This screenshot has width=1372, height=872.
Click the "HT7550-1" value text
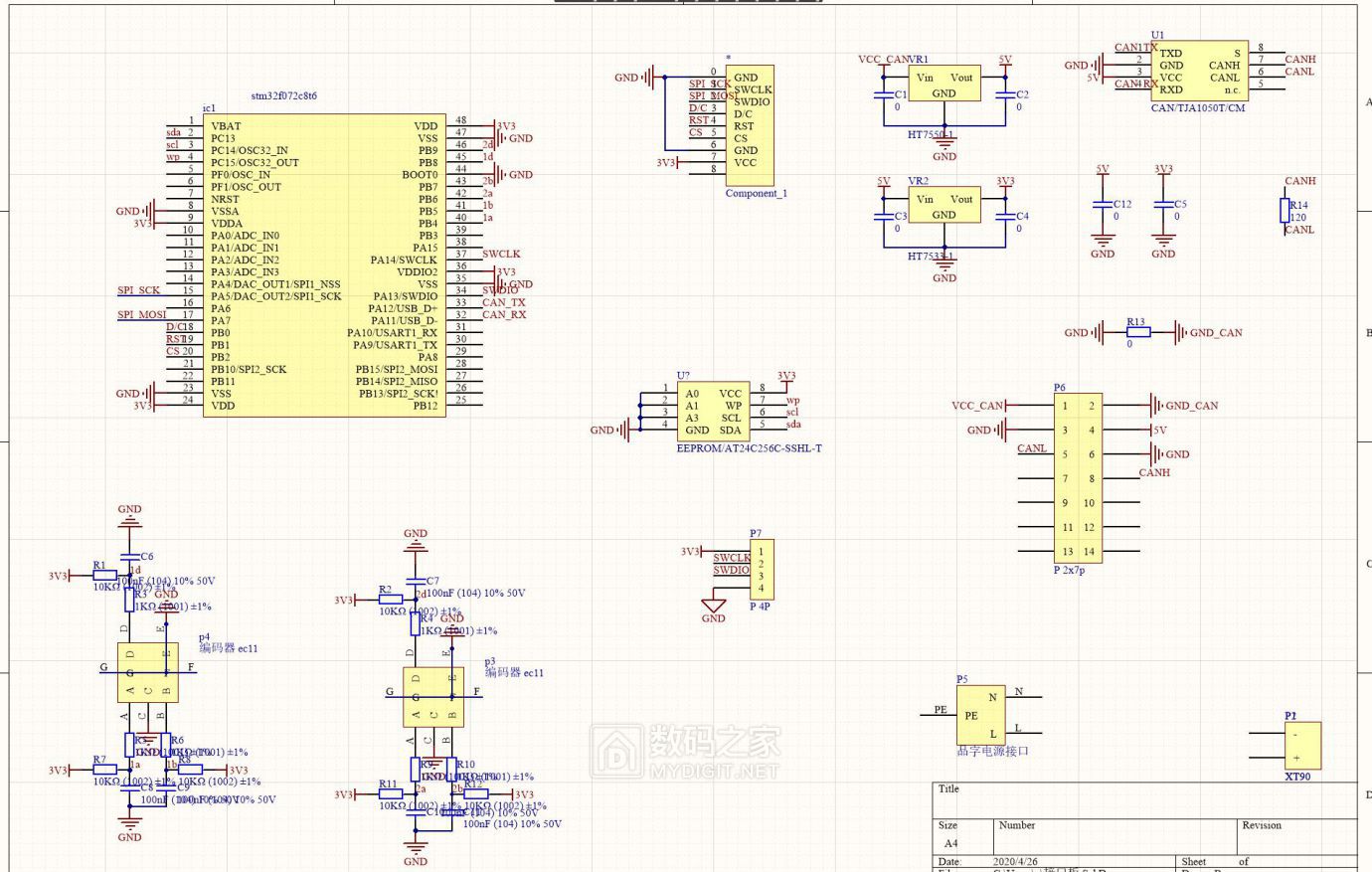(x=932, y=134)
